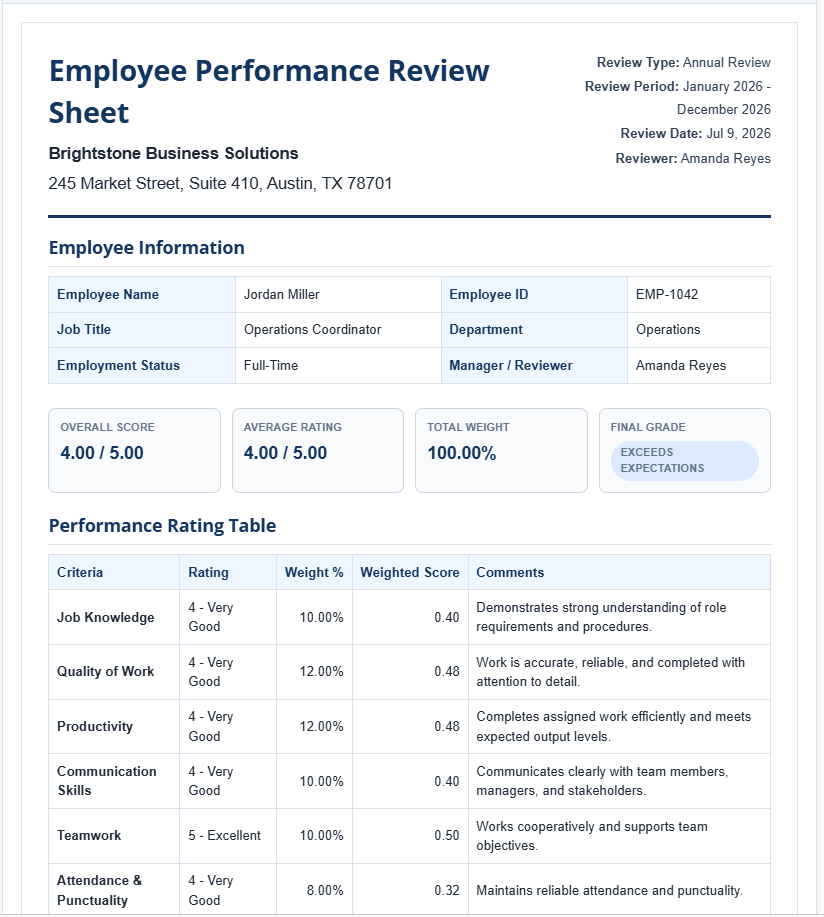Click the Attendance 0.32 weighted score
The height and width of the screenshot is (917, 824).
coord(410,890)
